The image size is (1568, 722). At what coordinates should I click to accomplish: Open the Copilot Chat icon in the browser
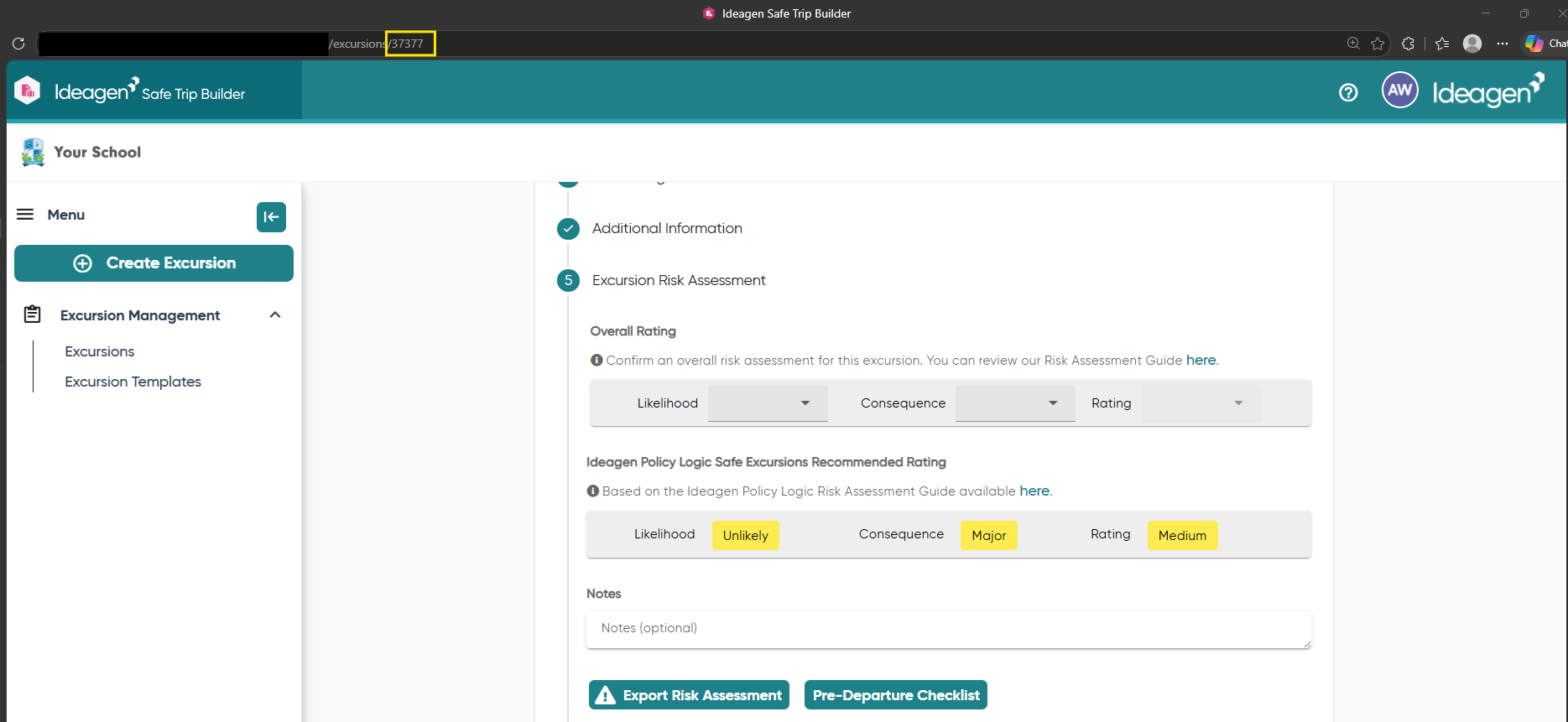coord(1534,44)
